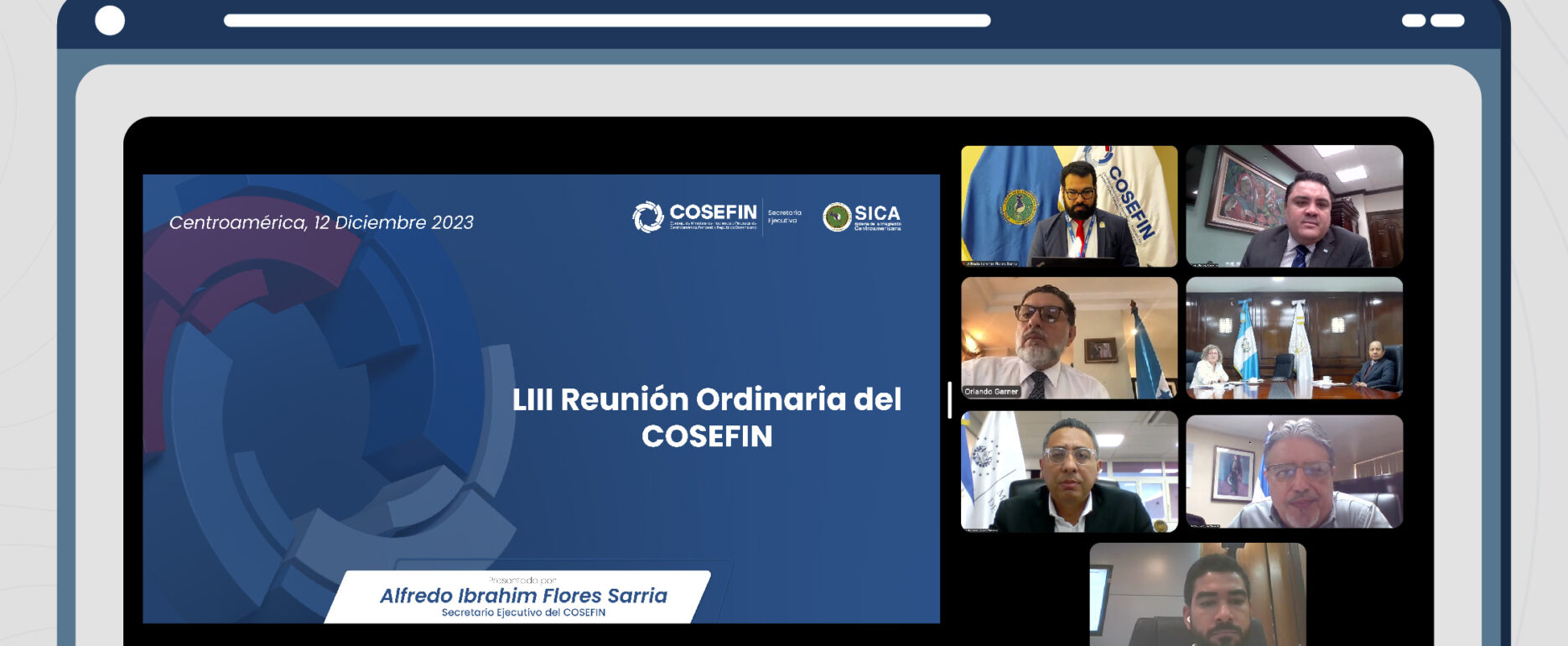Select the conference room tile with two flags

[1294, 337]
